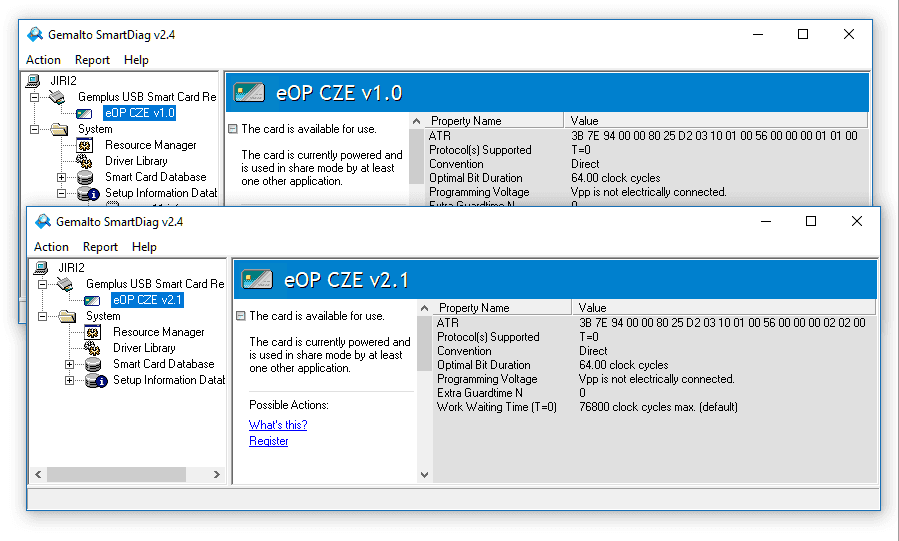Collapse Gemplus USB reader node in back window
Viewport: 899px width, 541px height.
point(34,97)
